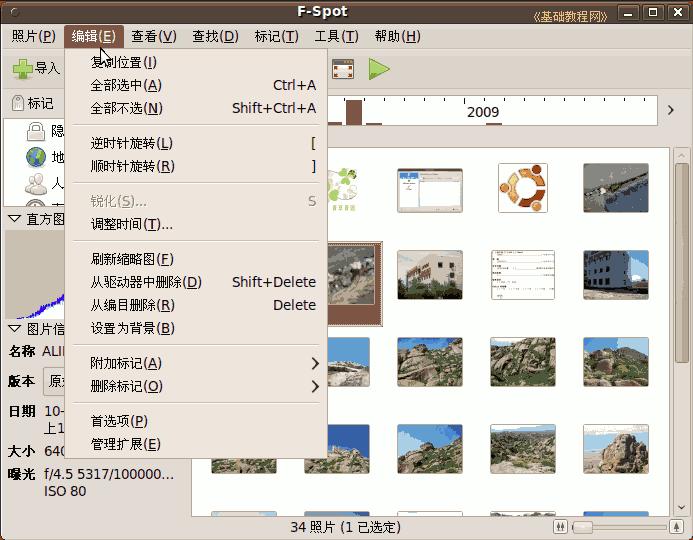693x540 pixels.
Task: Select the large boulder photo thumbnail
Action: point(616,449)
